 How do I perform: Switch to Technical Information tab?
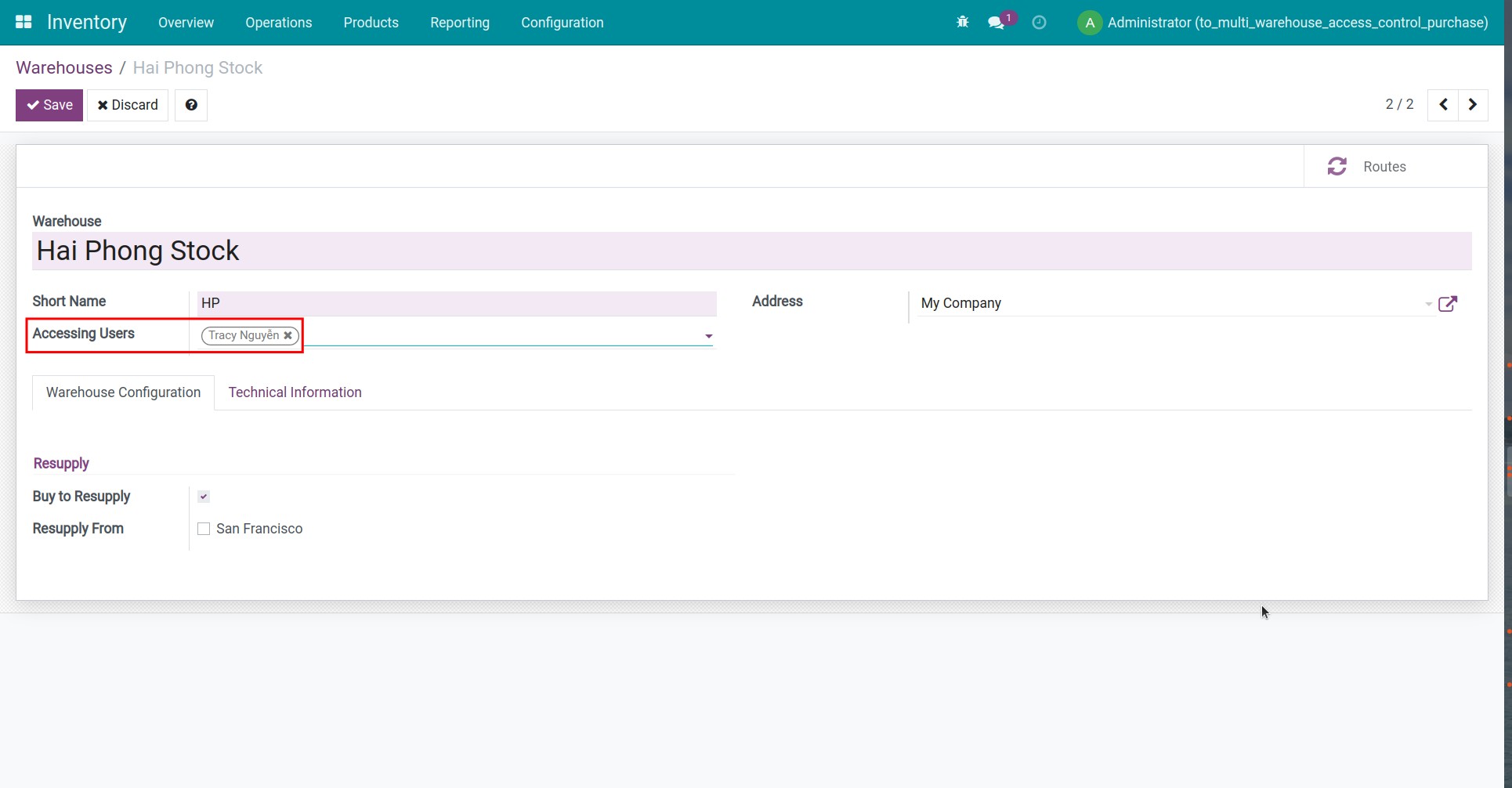295,392
